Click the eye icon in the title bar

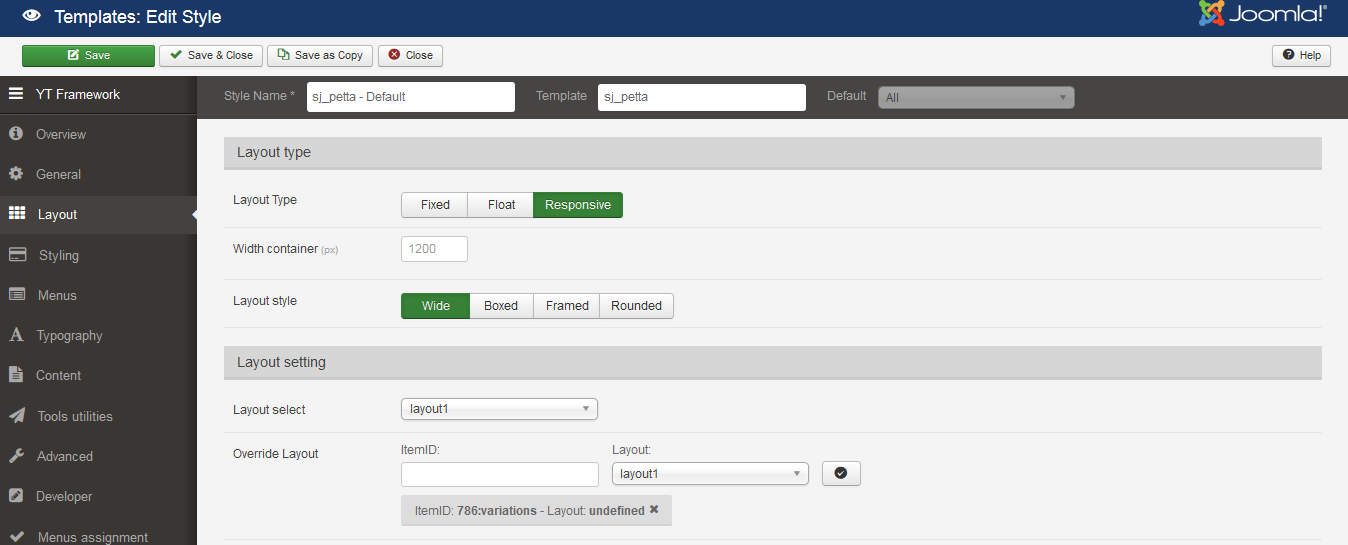[x=31, y=16]
